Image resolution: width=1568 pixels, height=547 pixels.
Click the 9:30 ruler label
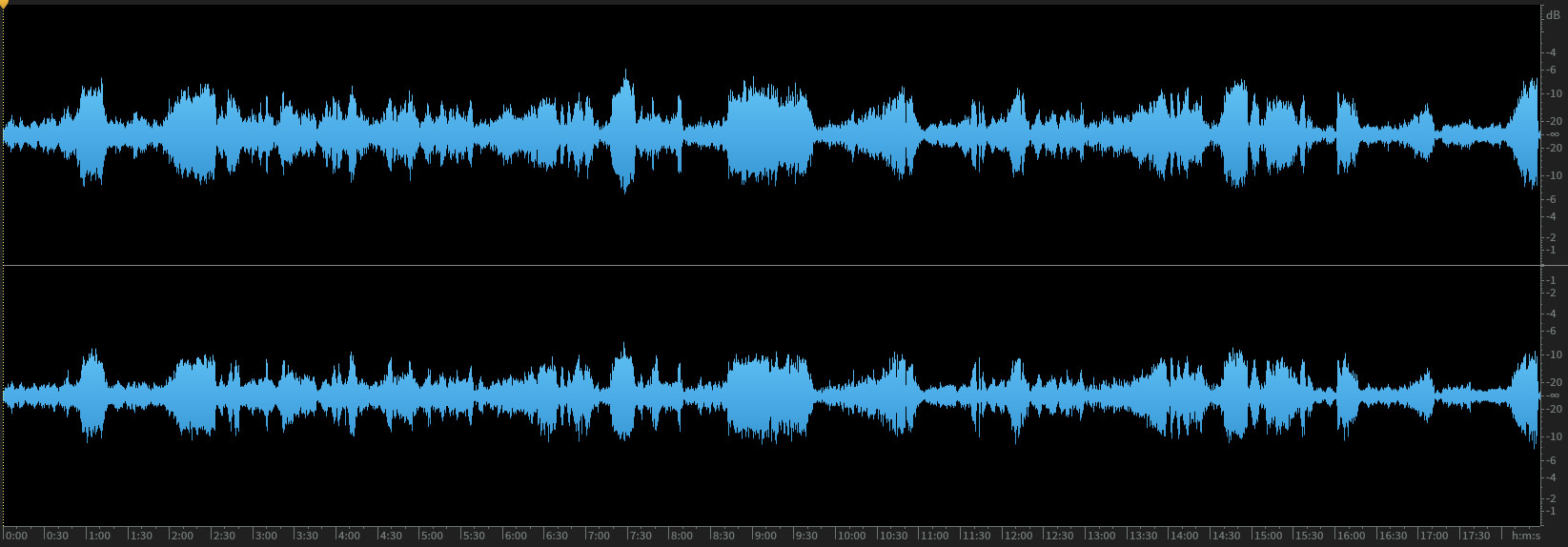coord(806,536)
